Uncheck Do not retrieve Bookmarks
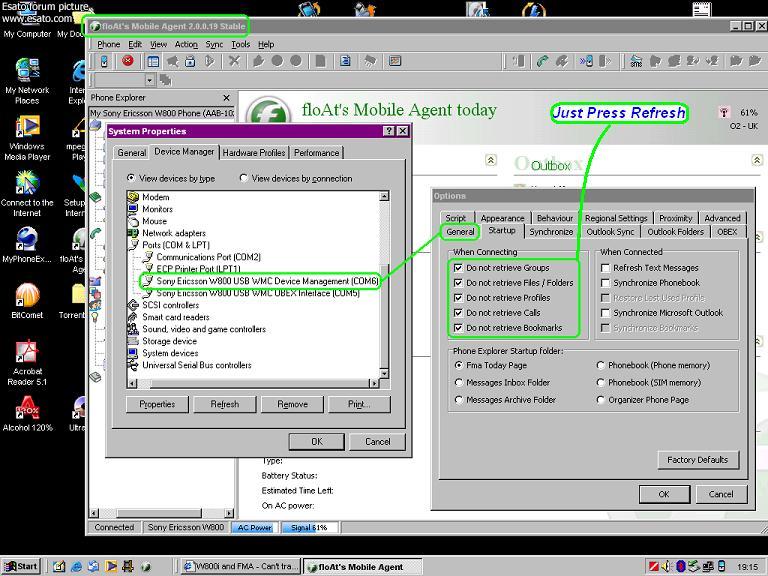The height and width of the screenshot is (576, 768). 458,328
